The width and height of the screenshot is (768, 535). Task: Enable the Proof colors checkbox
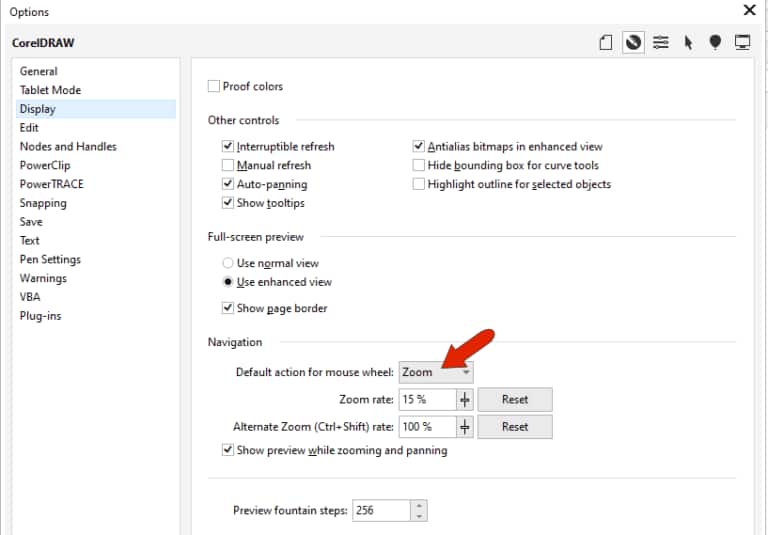(214, 87)
